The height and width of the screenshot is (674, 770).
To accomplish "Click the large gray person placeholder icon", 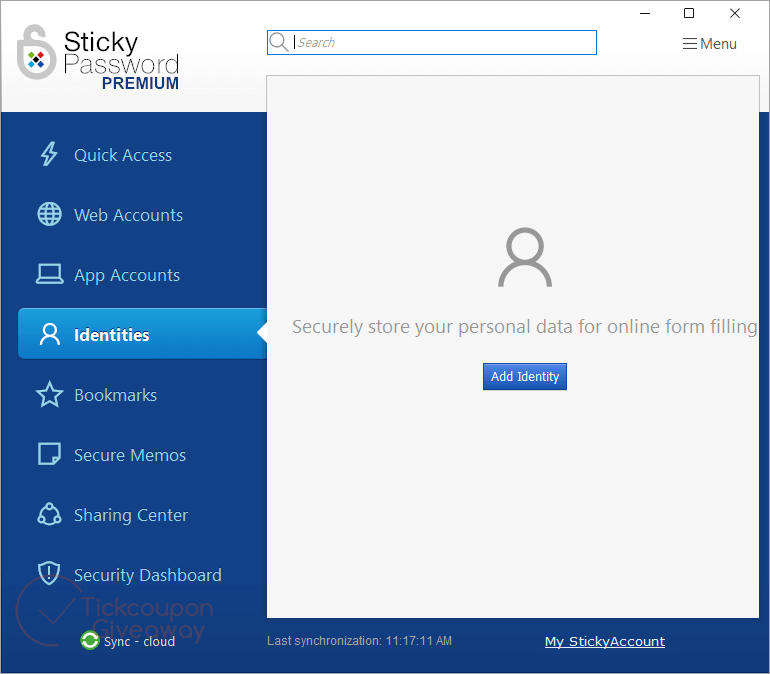I will [x=524, y=258].
